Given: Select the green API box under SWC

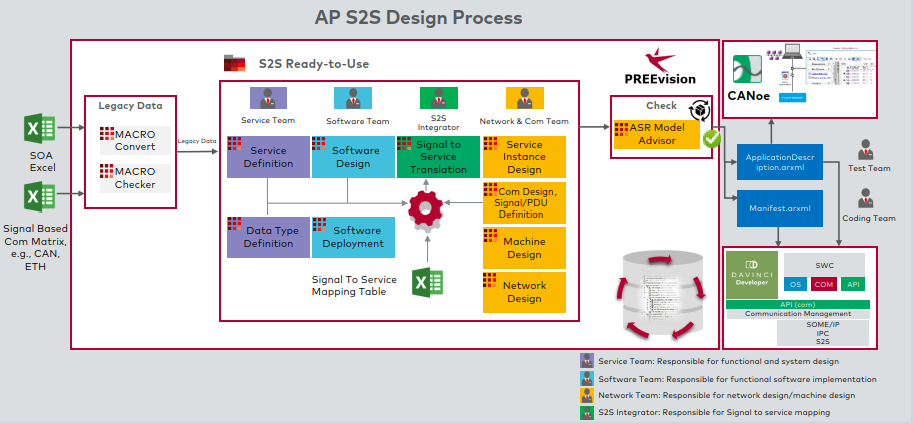Looking at the screenshot, I should [853, 284].
